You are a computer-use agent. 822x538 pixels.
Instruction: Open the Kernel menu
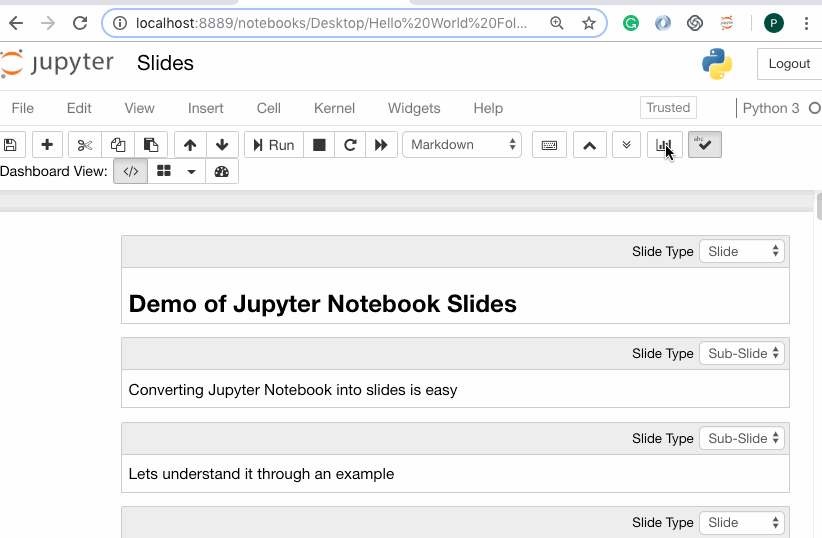pos(334,108)
